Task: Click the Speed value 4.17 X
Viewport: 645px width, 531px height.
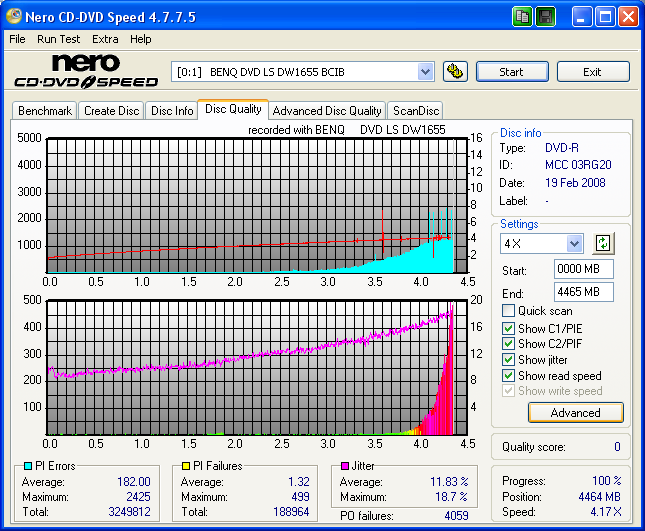Action: tap(606, 512)
